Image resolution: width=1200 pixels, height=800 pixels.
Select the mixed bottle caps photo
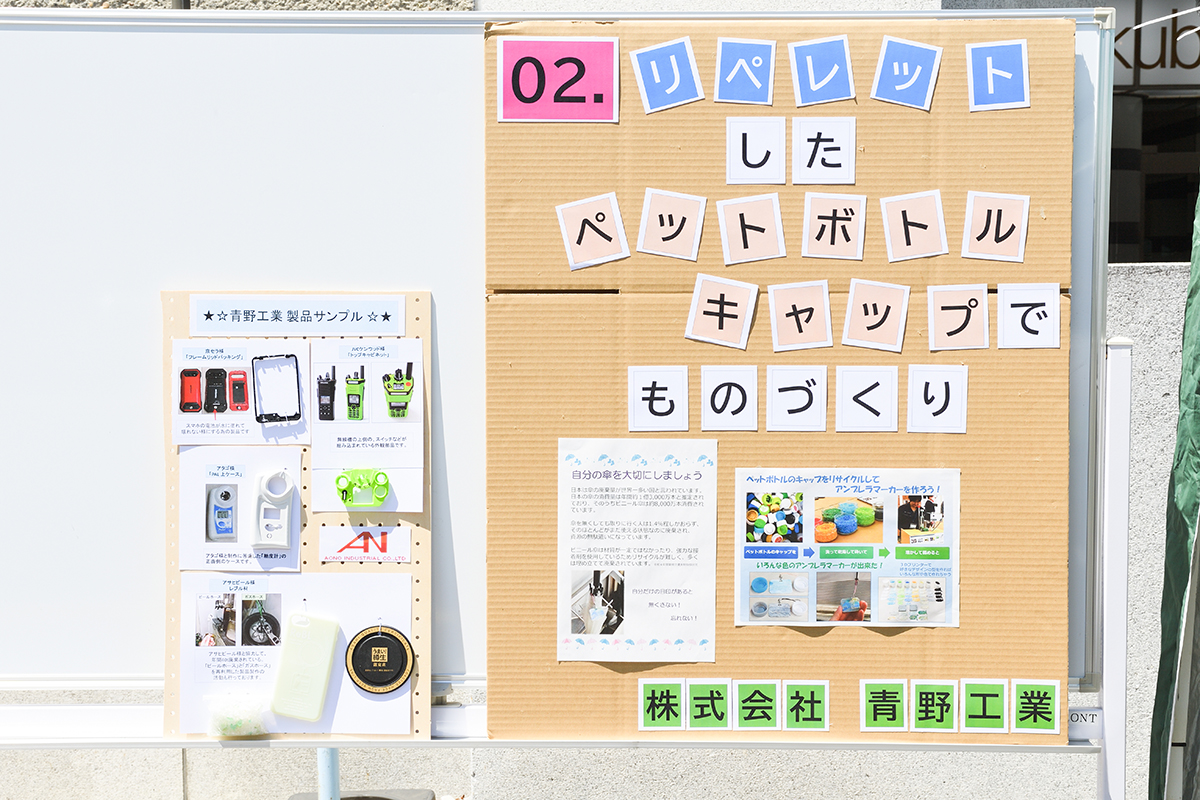pos(774,518)
